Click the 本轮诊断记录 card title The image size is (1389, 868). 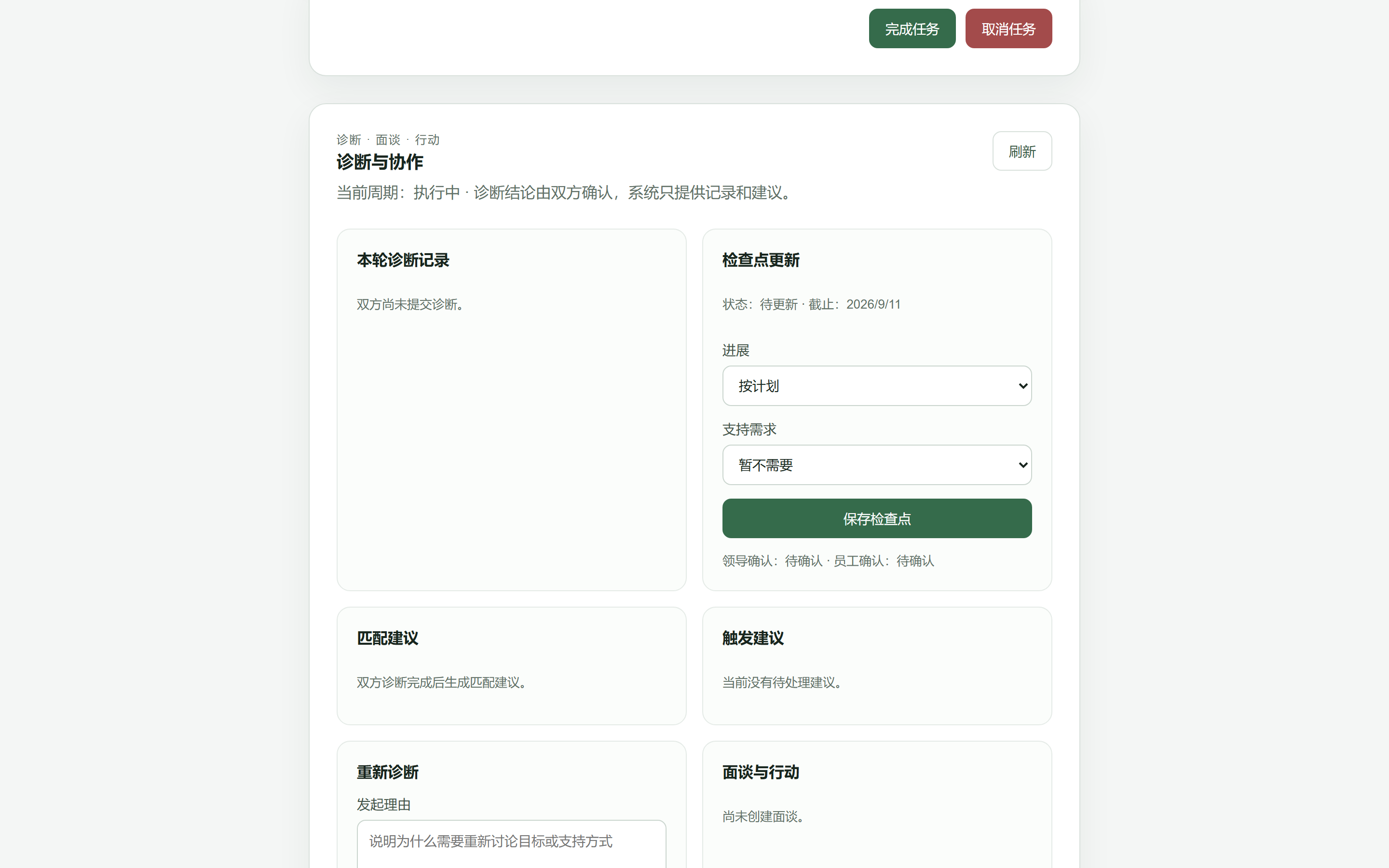point(403,260)
